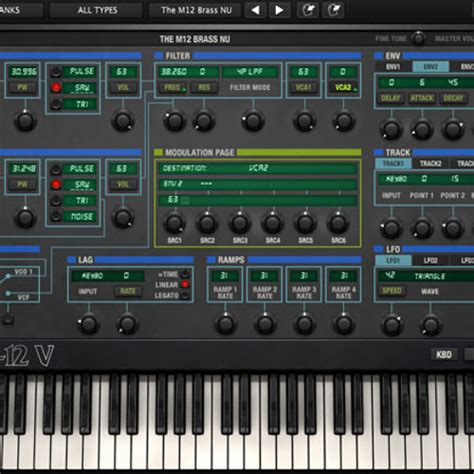Adjust the Fine Tune knob

419,39
